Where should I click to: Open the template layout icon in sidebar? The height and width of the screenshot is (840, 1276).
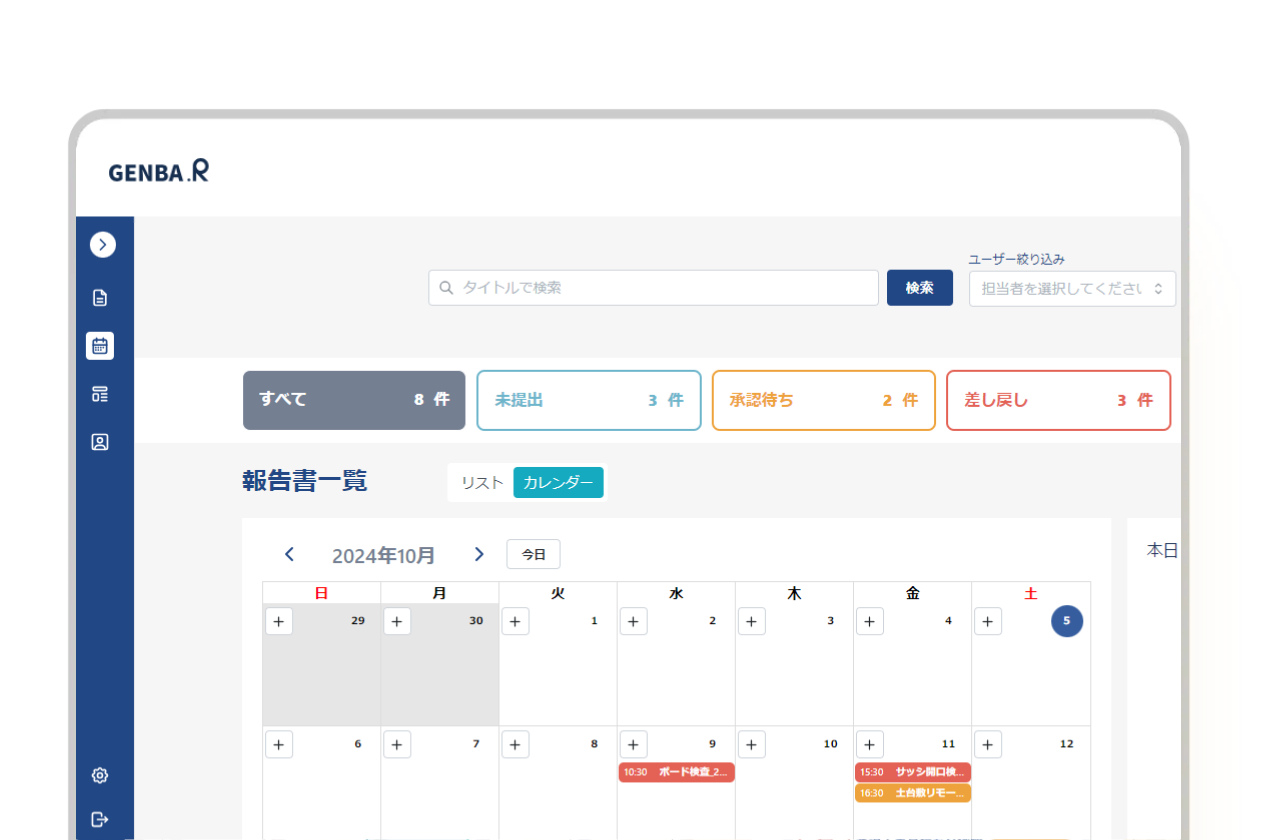point(100,394)
